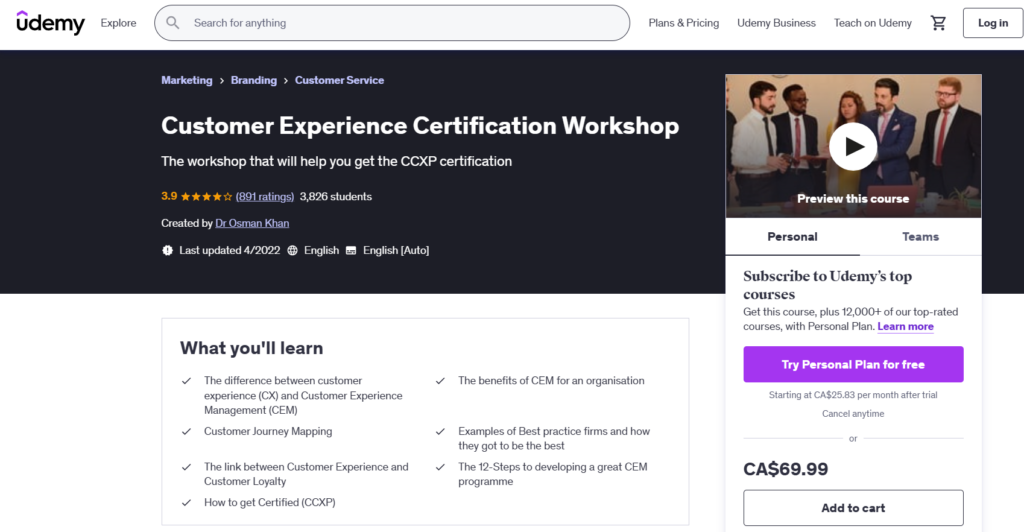Open Teach on Udemy
1024x532 pixels.
click(872, 23)
